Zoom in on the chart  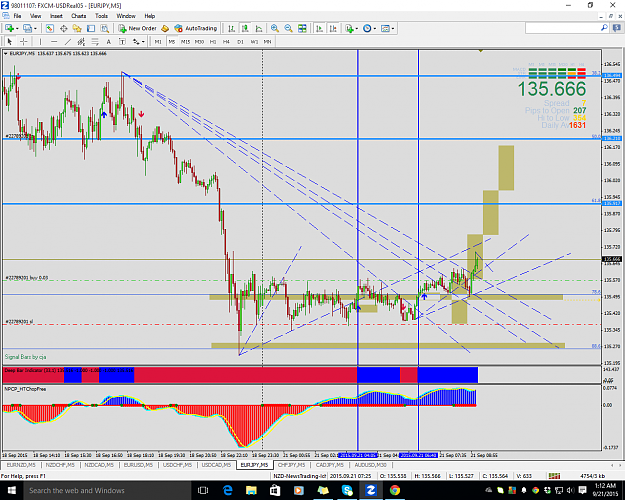coord(275,28)
